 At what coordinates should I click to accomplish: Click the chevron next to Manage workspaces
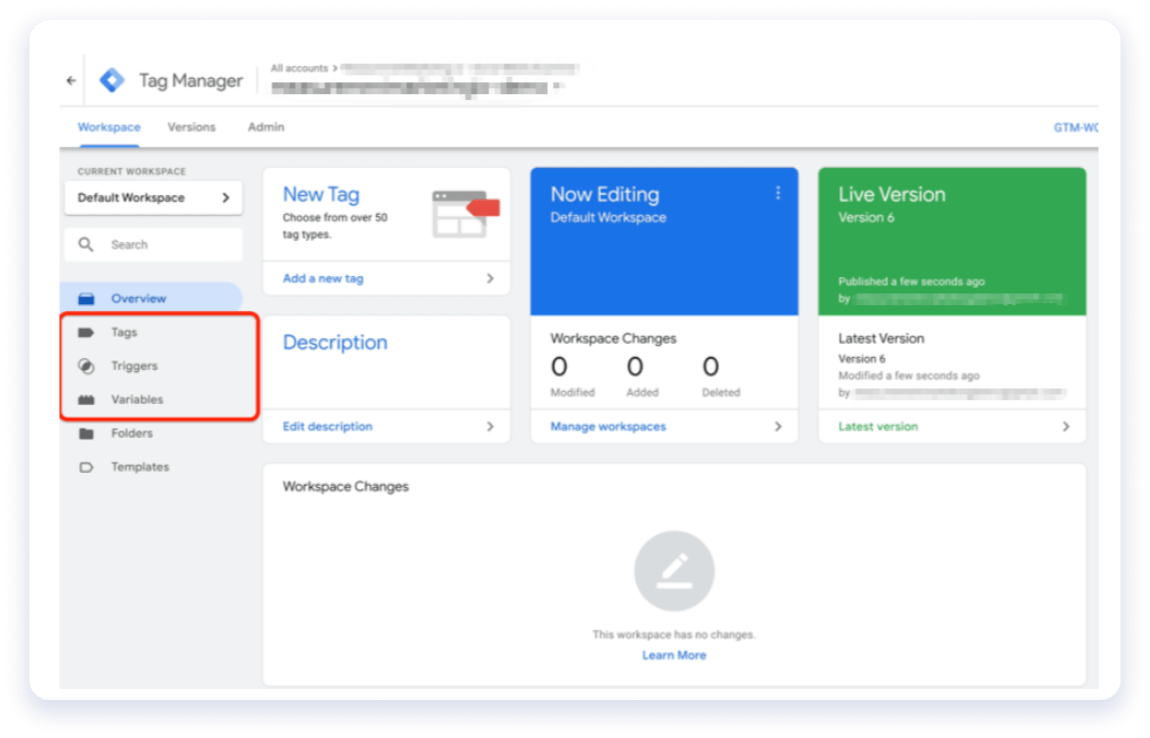coord(777,427)
